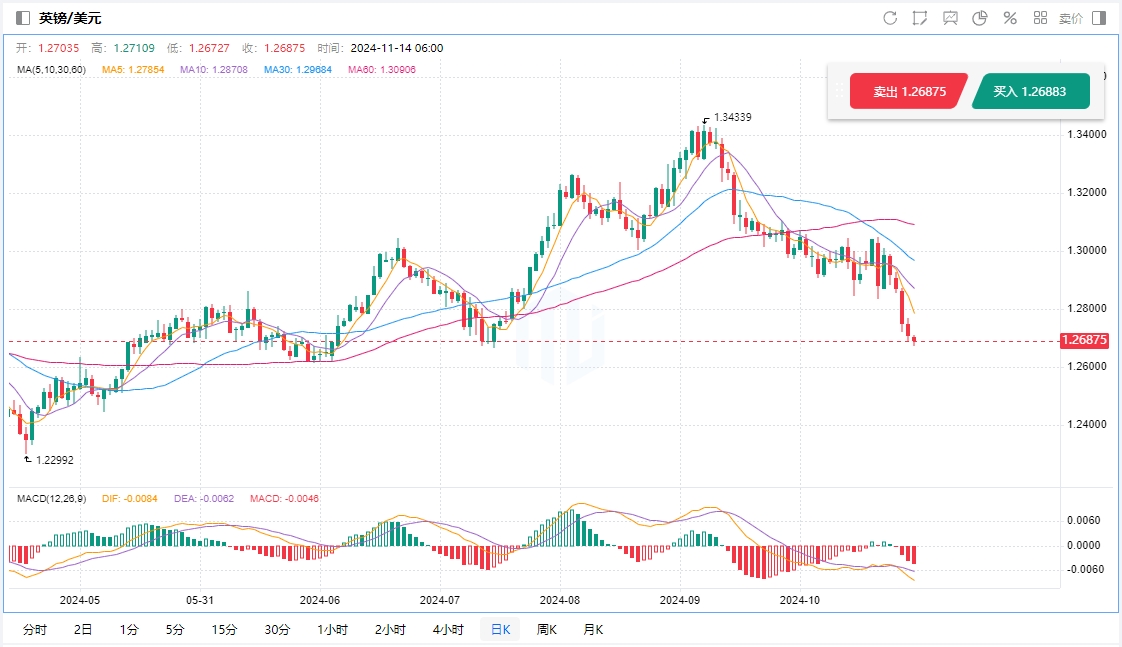
Task: Click the 买入 1.26883 buy button
Action: pyautogui.click(x=1029, y=91)
